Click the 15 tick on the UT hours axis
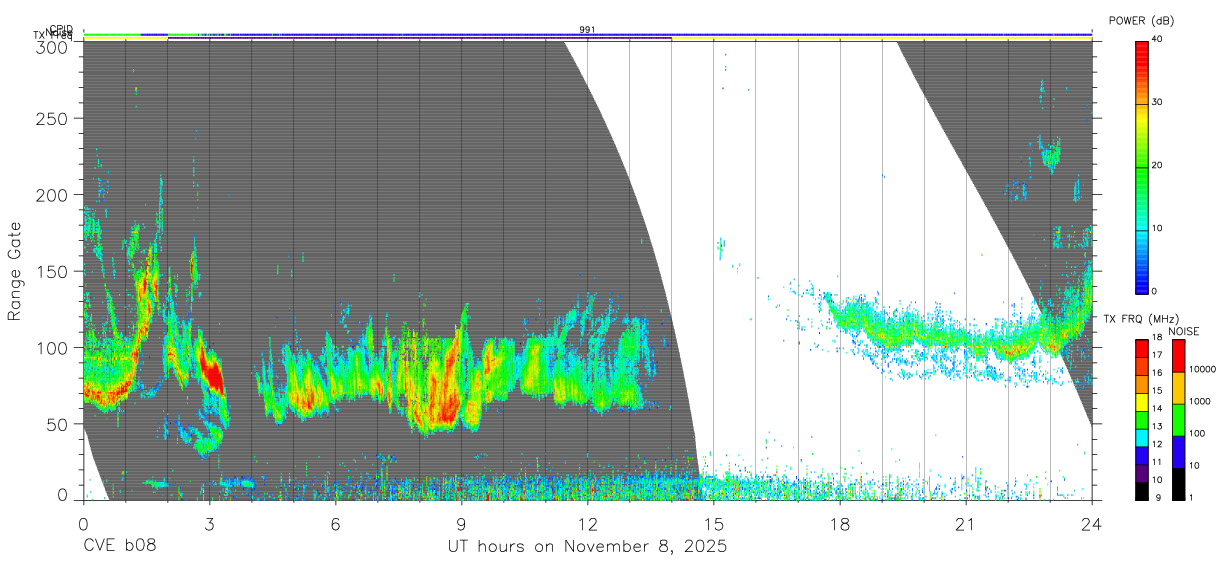Image resolution: width=1228 pixels, height=567 pixels. [713, 523]
